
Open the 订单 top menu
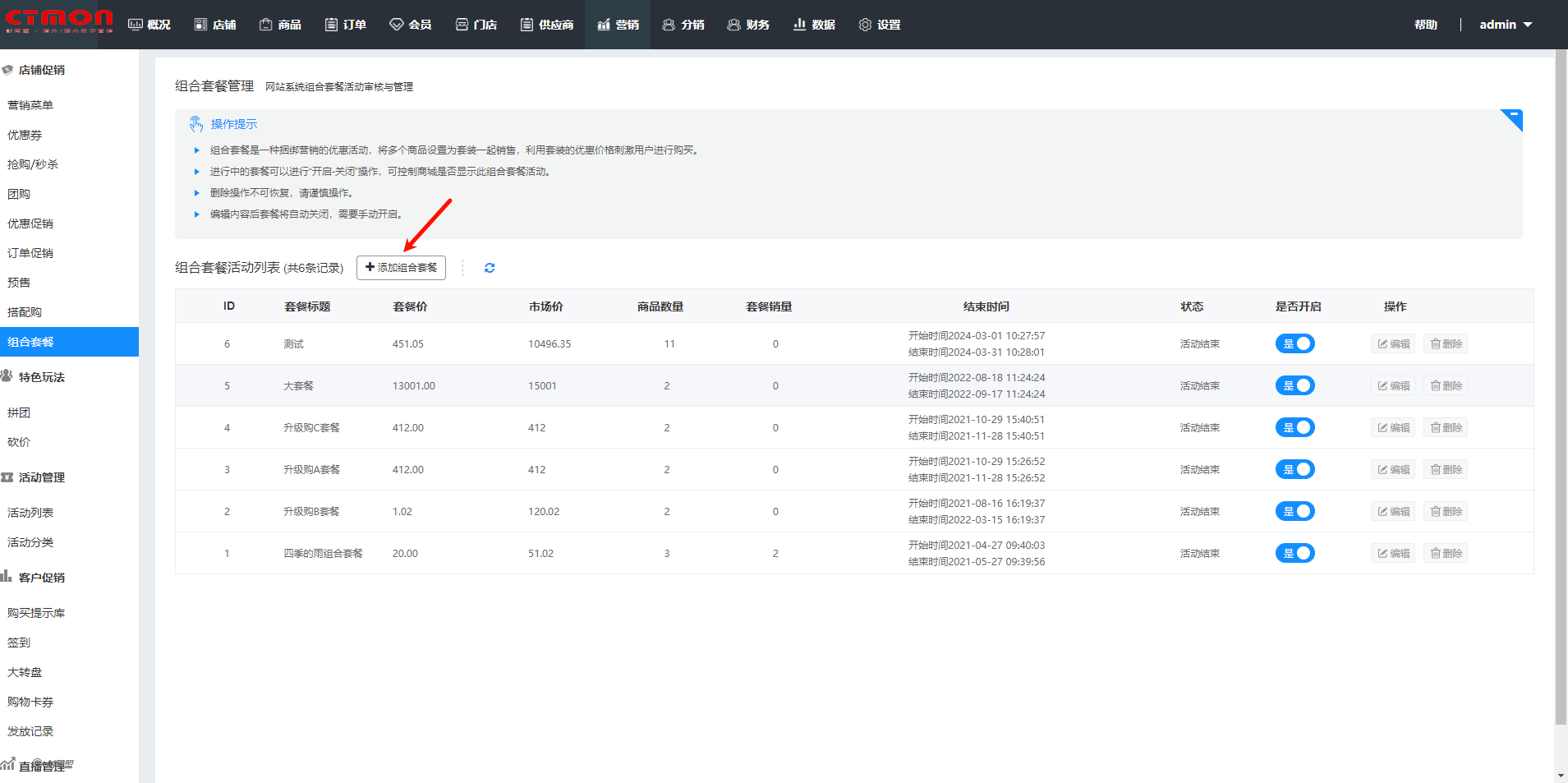(x=346, y=25)
